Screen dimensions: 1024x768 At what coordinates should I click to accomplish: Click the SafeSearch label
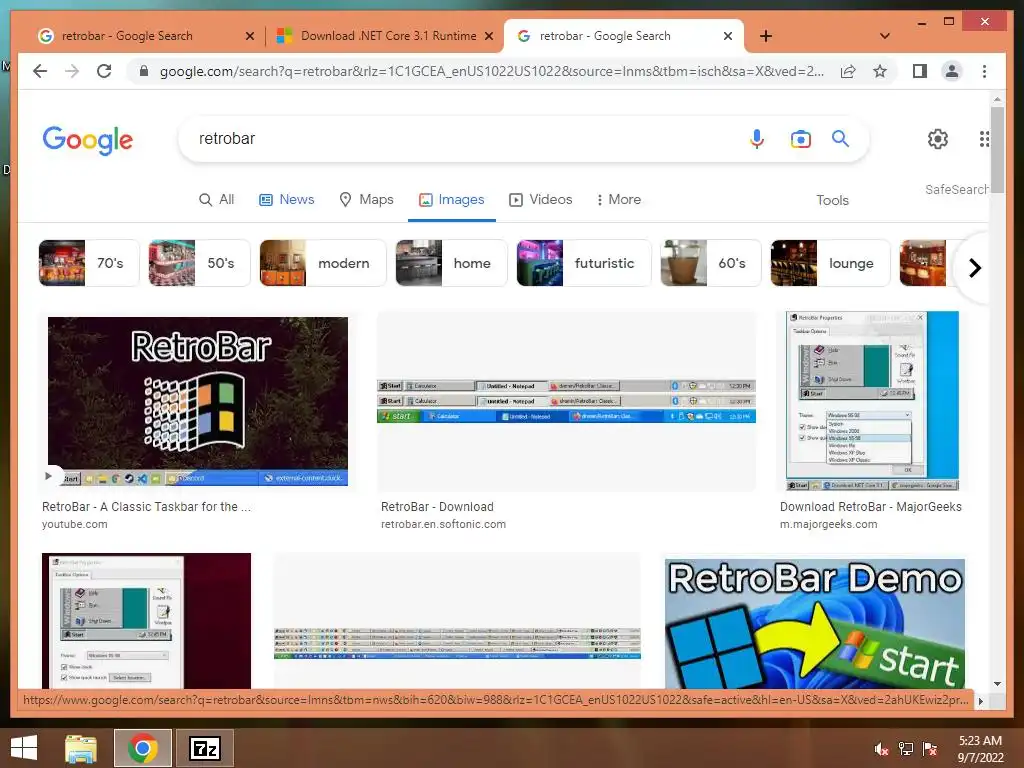(x=956, y=189)
